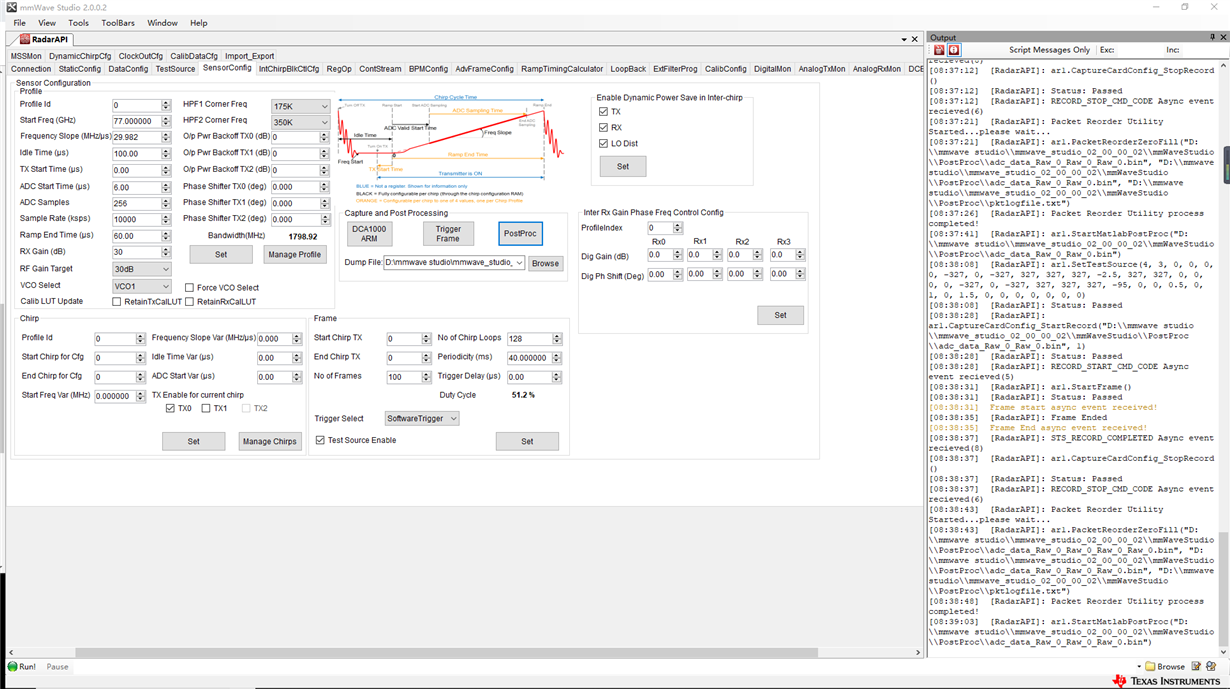This screenshot has width=1230, height=689.
Task: Expand the Dump File path dropdown
Action: [x=519, y=263]
